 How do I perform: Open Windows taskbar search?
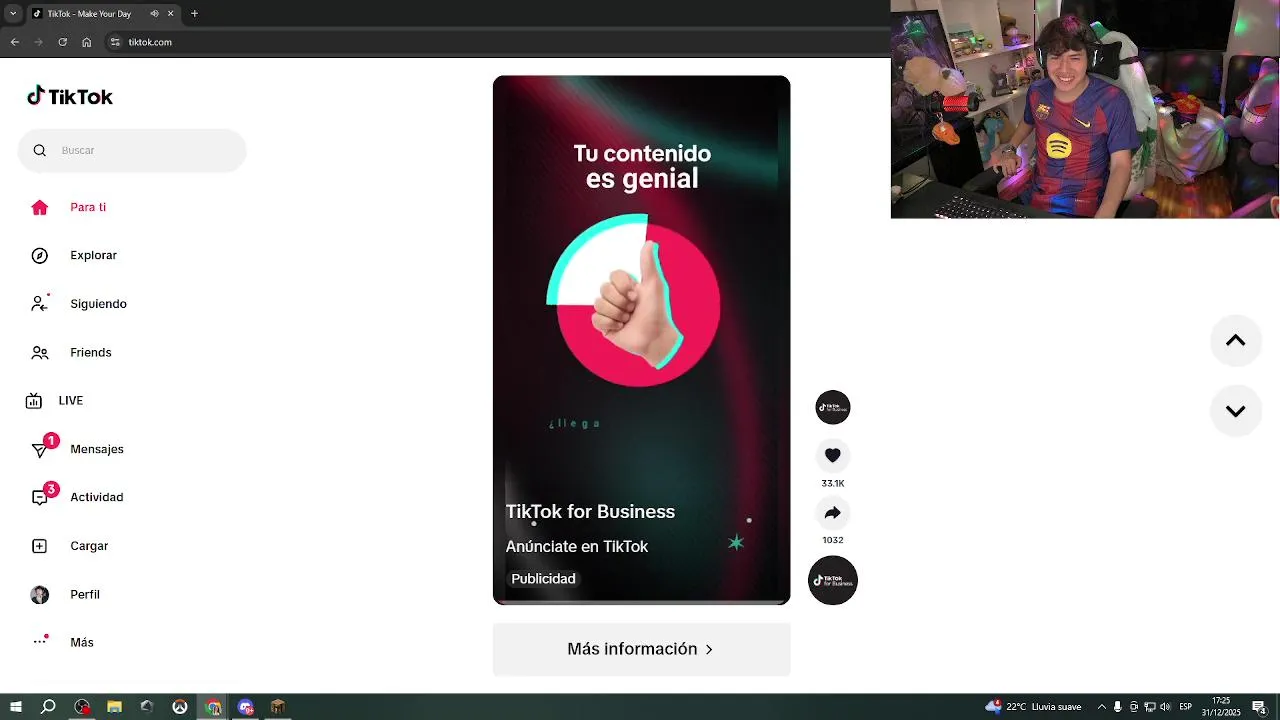tap(48, 707)
